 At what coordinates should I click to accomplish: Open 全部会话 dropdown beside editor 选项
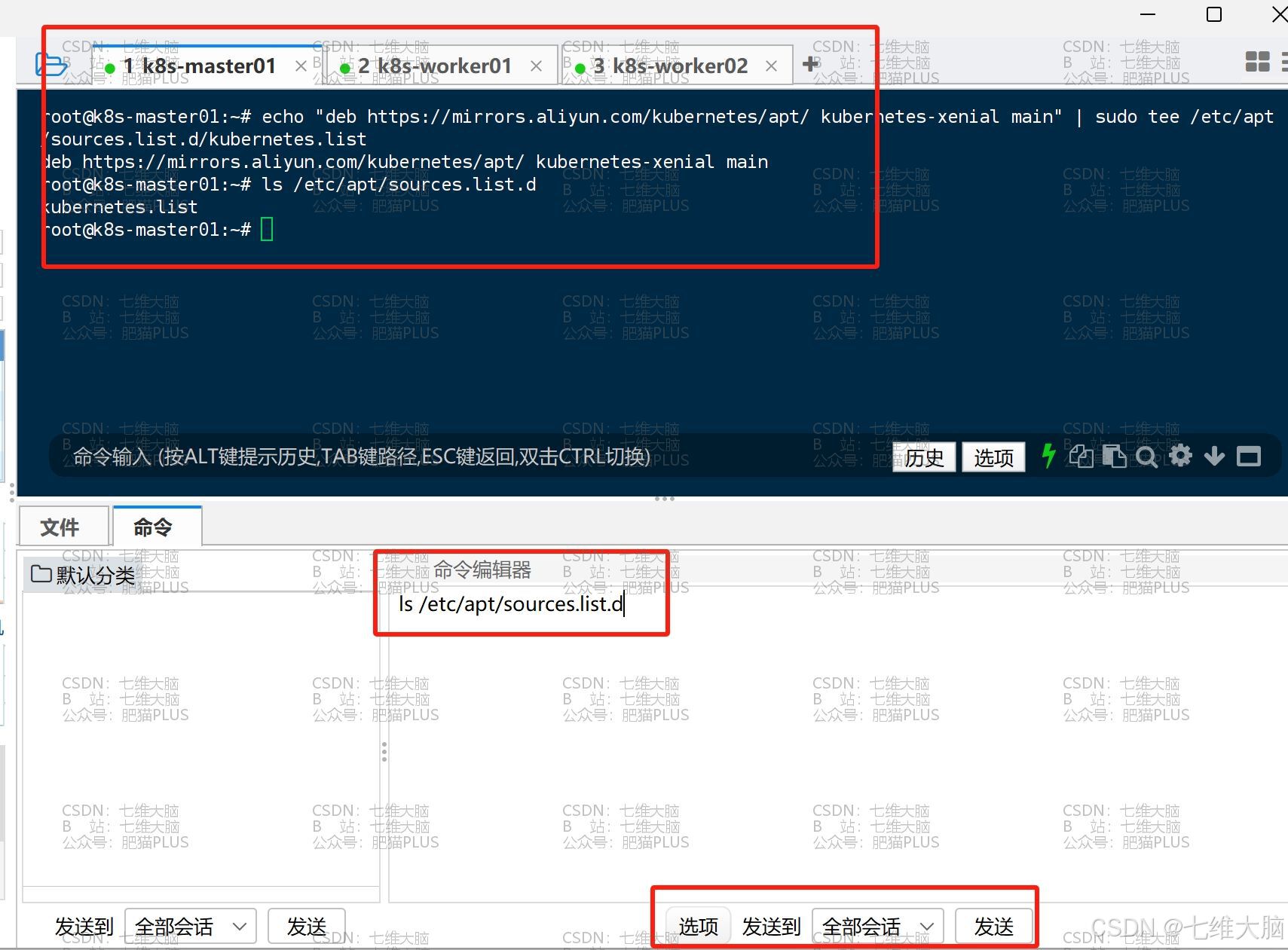(x=878, y=926)
